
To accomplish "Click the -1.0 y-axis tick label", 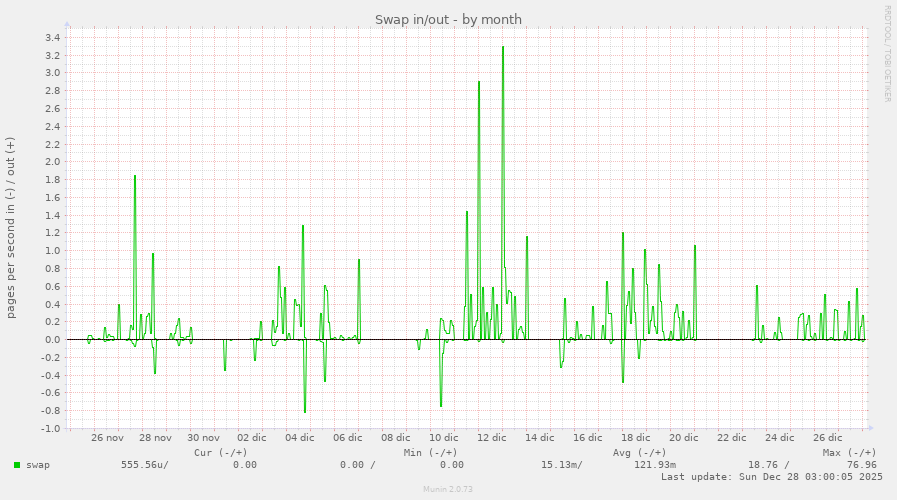I will (x=50, y=428).
